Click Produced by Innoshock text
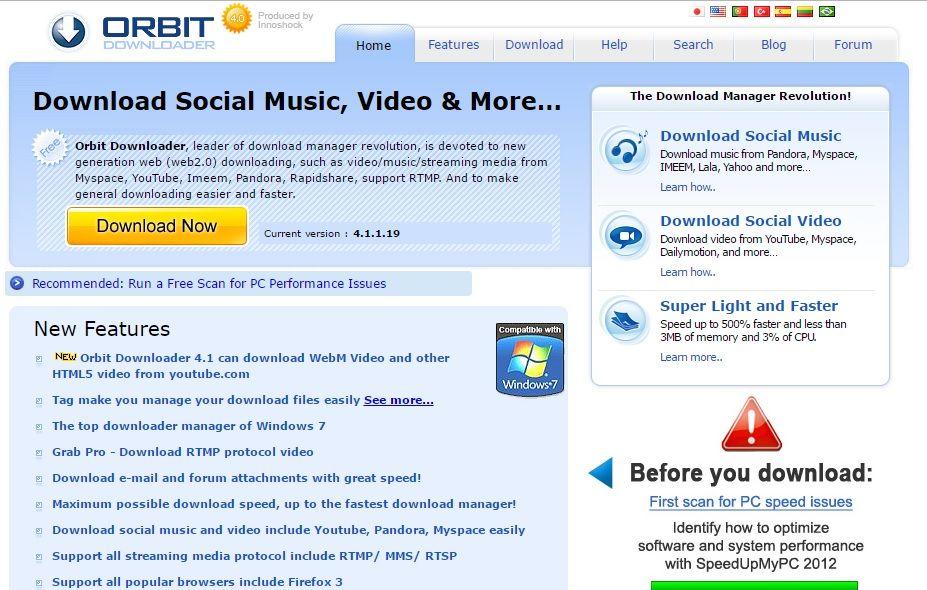This screenshot has width=927, height=590. point(286,20)
